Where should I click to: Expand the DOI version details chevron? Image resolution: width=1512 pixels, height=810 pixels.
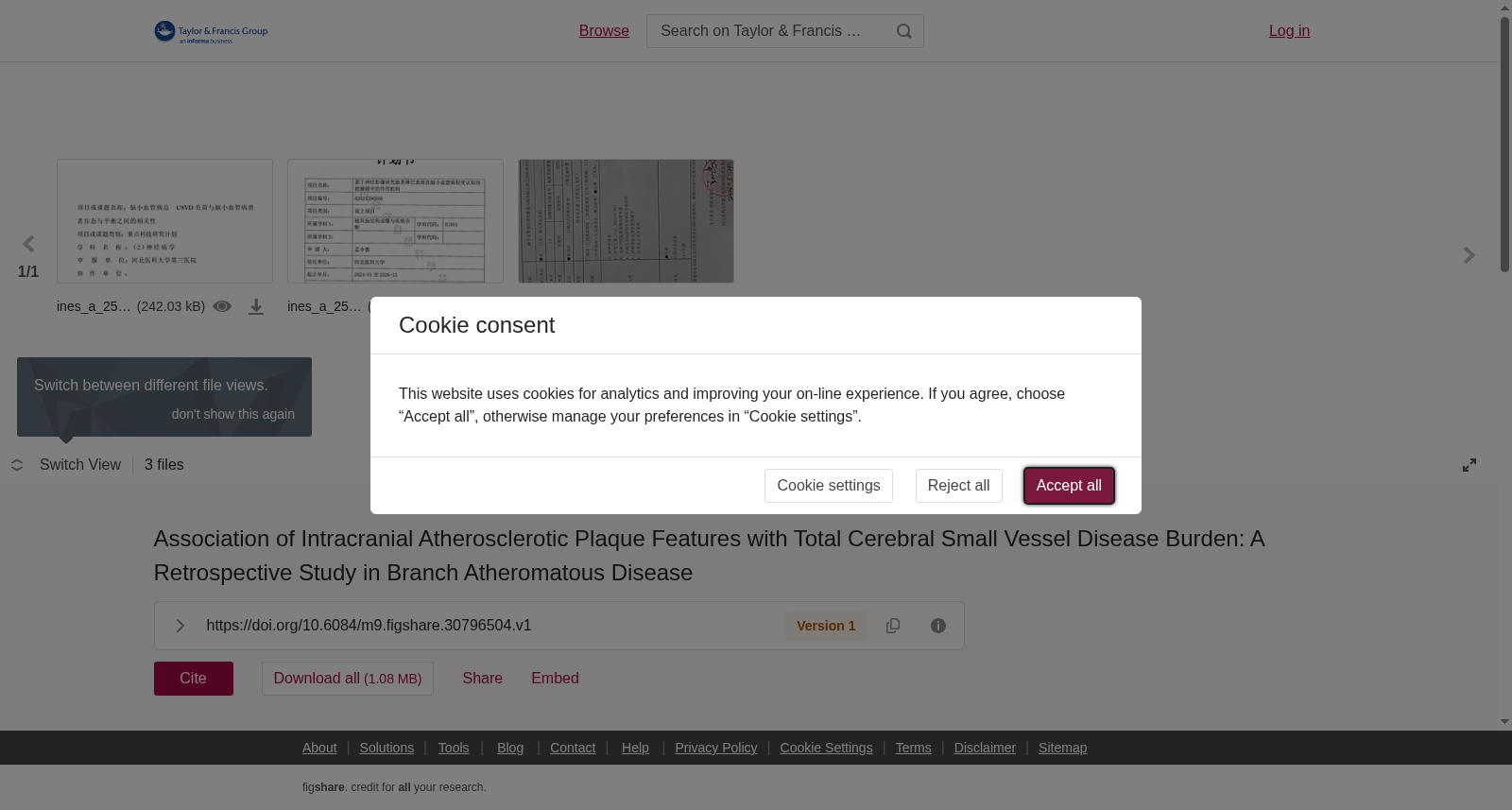coord(180,626)
